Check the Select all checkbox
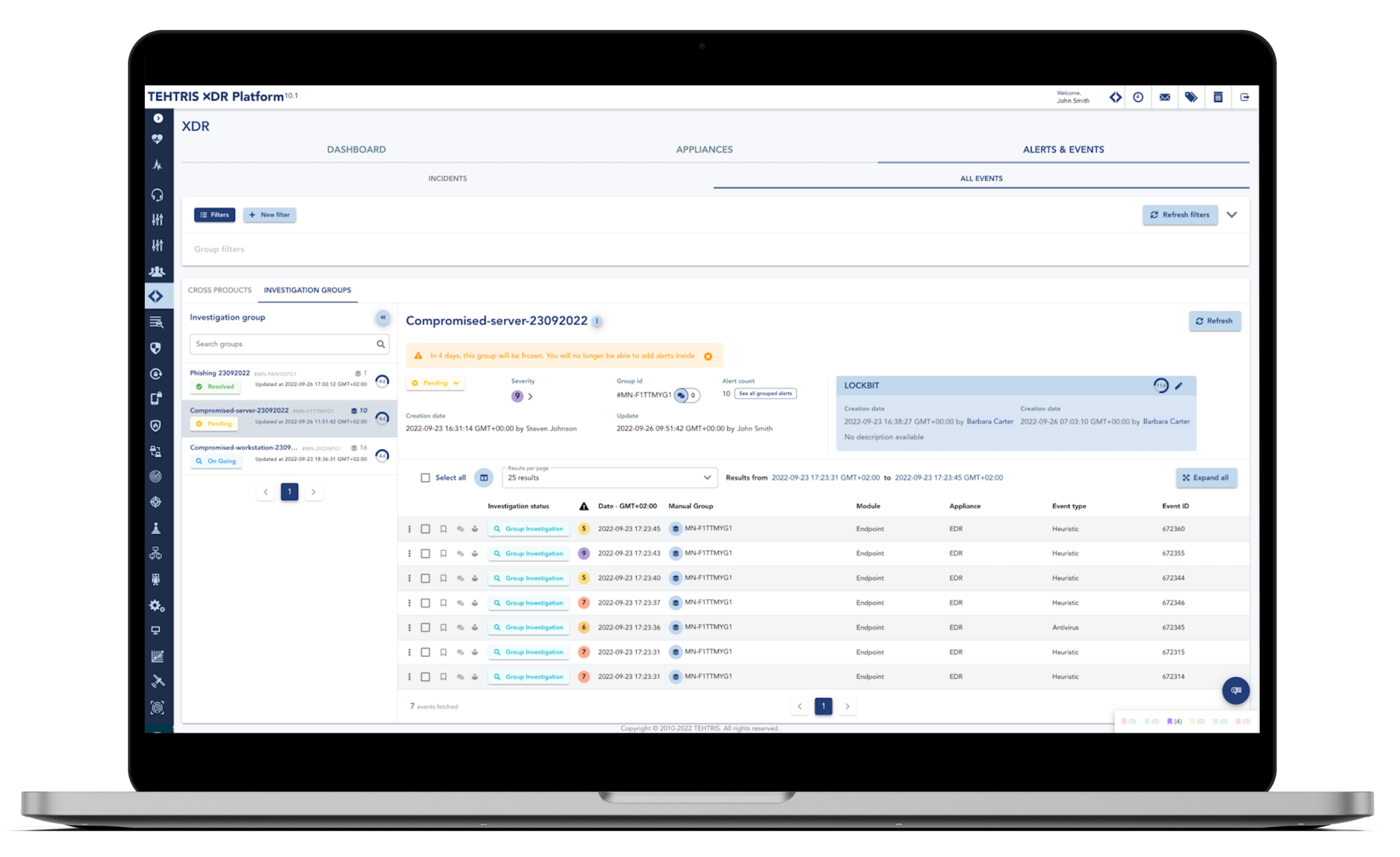Viewport: 1400px width, 857px height. (x=425, y=478)
